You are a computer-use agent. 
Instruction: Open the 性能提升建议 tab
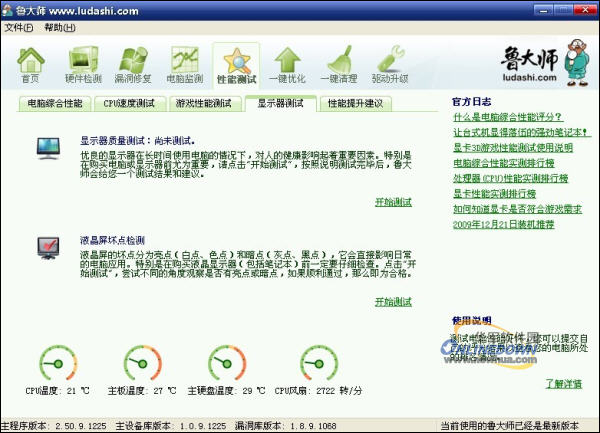355,103
